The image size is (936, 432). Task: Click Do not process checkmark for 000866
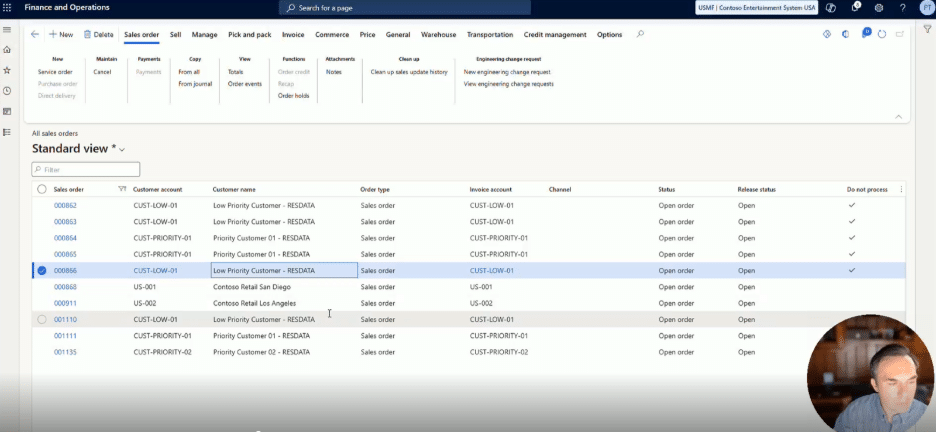point(852,270)
